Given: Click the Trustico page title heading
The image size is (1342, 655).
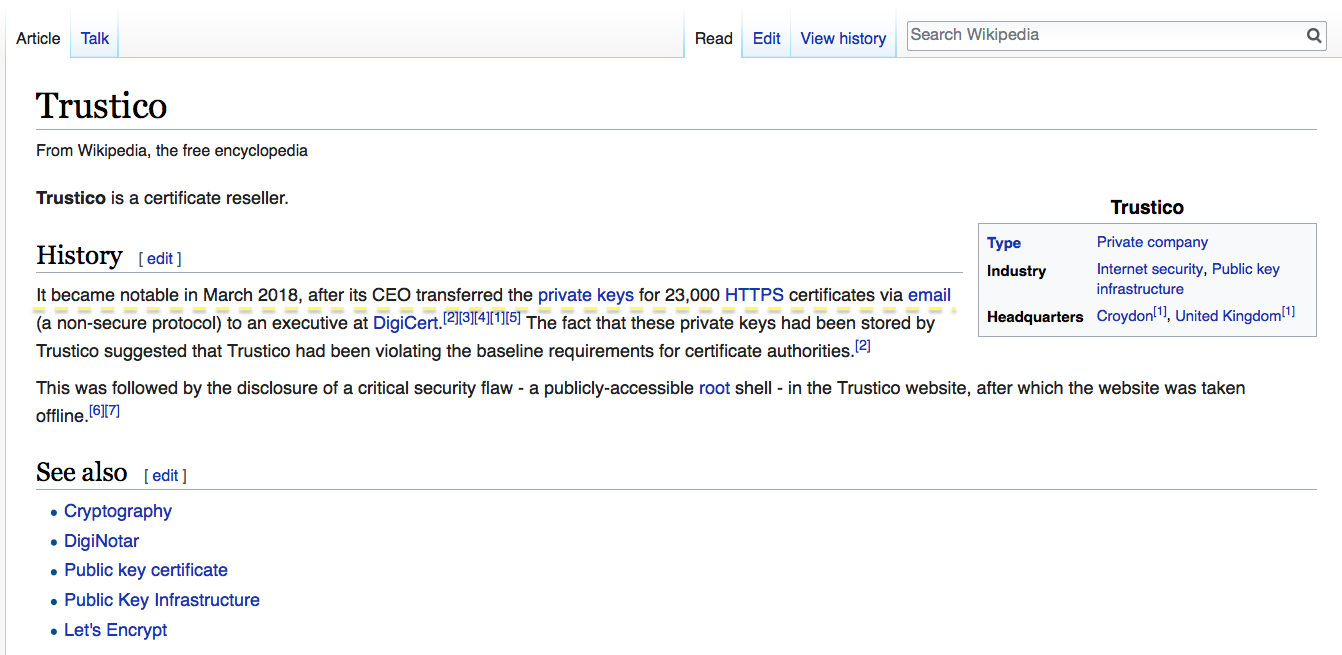Looking at the screenshot, I should (102, 106).
